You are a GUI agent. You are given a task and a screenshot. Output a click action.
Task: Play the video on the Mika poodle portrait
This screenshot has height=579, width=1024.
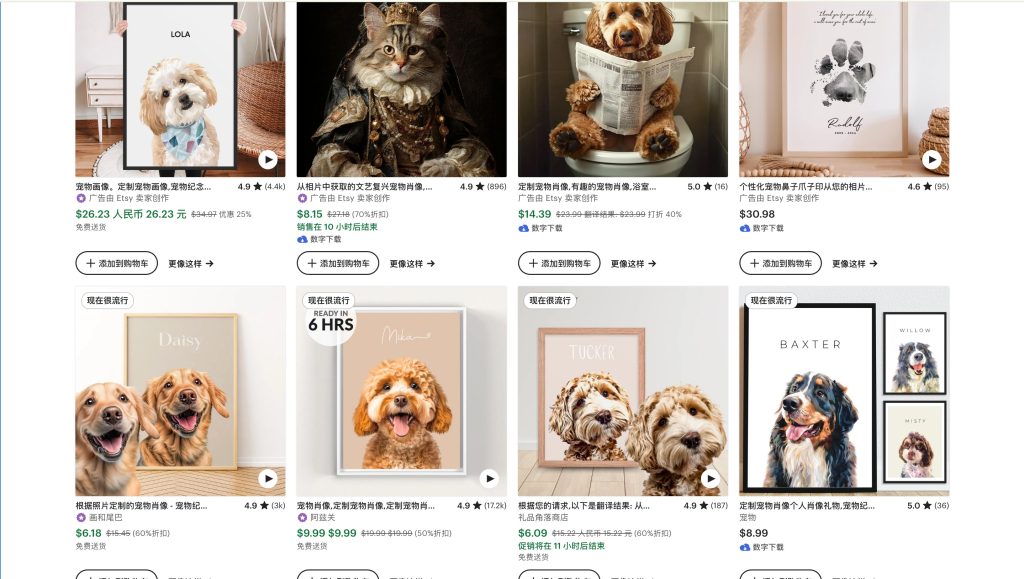pyautogui.click(x=489, y=479)
